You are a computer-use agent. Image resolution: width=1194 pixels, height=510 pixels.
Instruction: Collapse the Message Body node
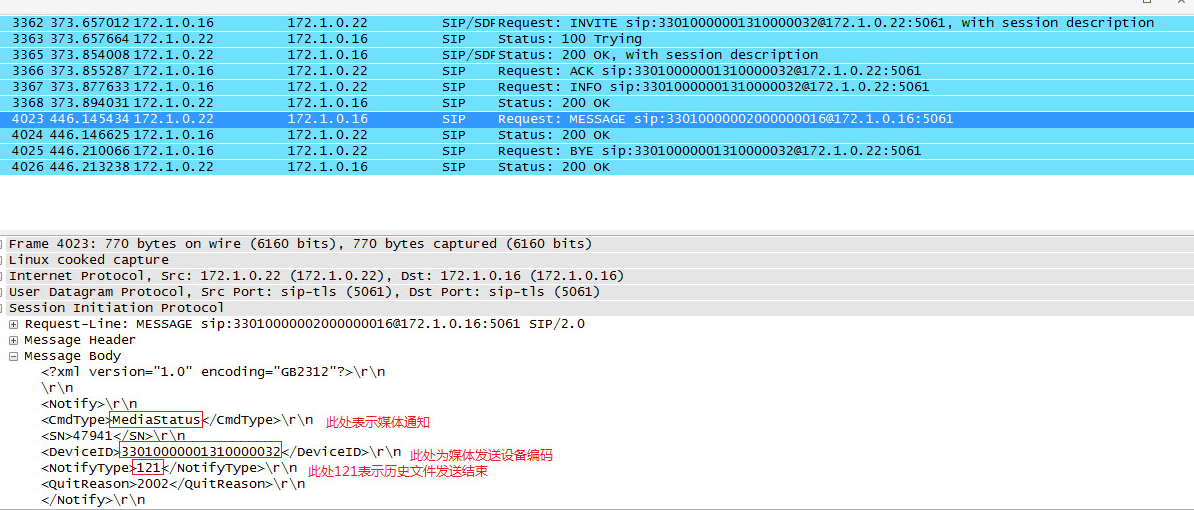pyautogui.click(x=14, y=356)
